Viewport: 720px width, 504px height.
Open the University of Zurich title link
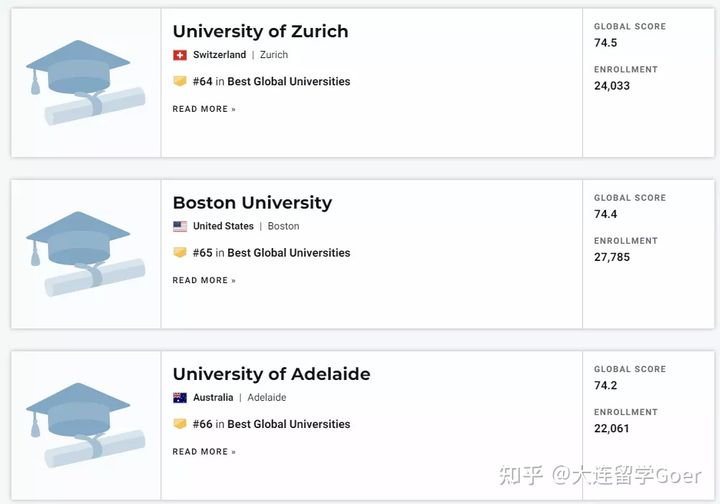tap(260, 31)
